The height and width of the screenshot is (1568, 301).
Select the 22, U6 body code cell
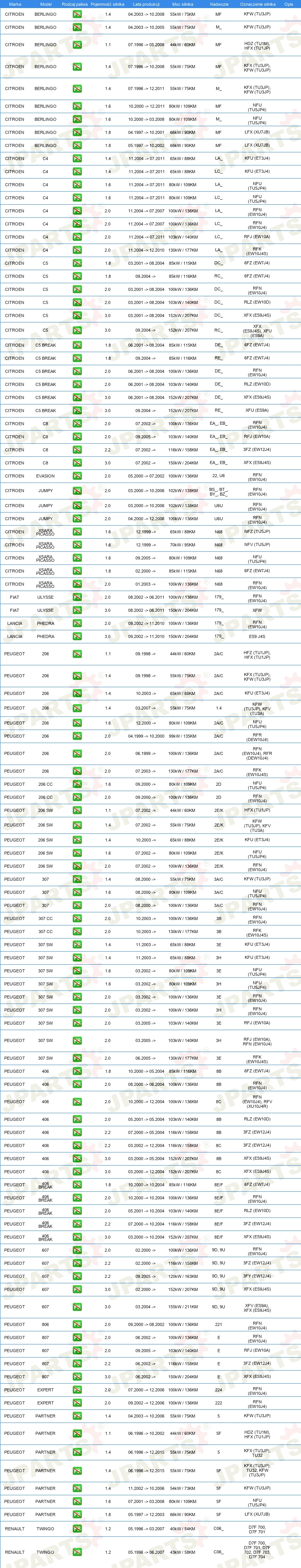point(219,476)
